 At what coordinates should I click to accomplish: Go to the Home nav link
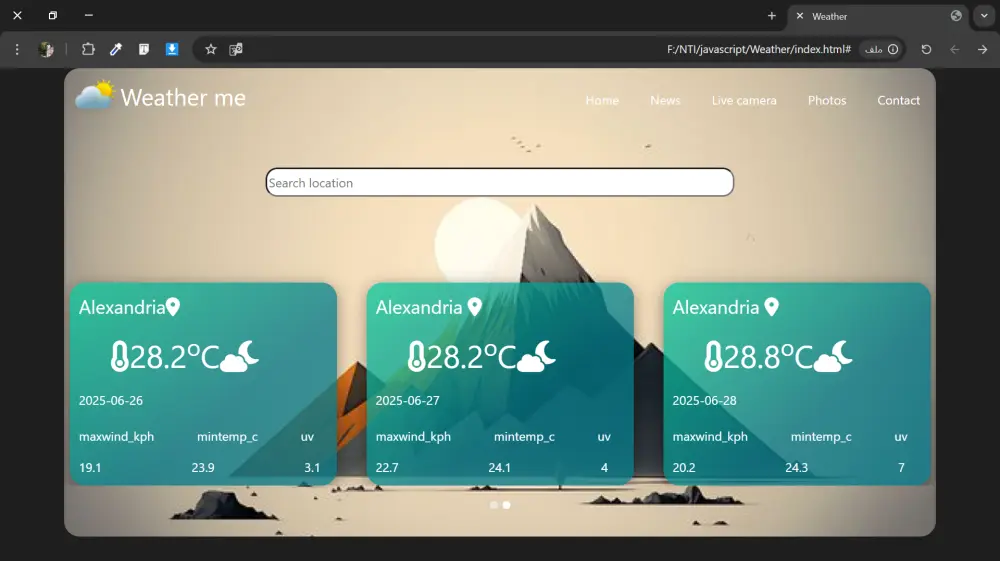tap(602, 100)
